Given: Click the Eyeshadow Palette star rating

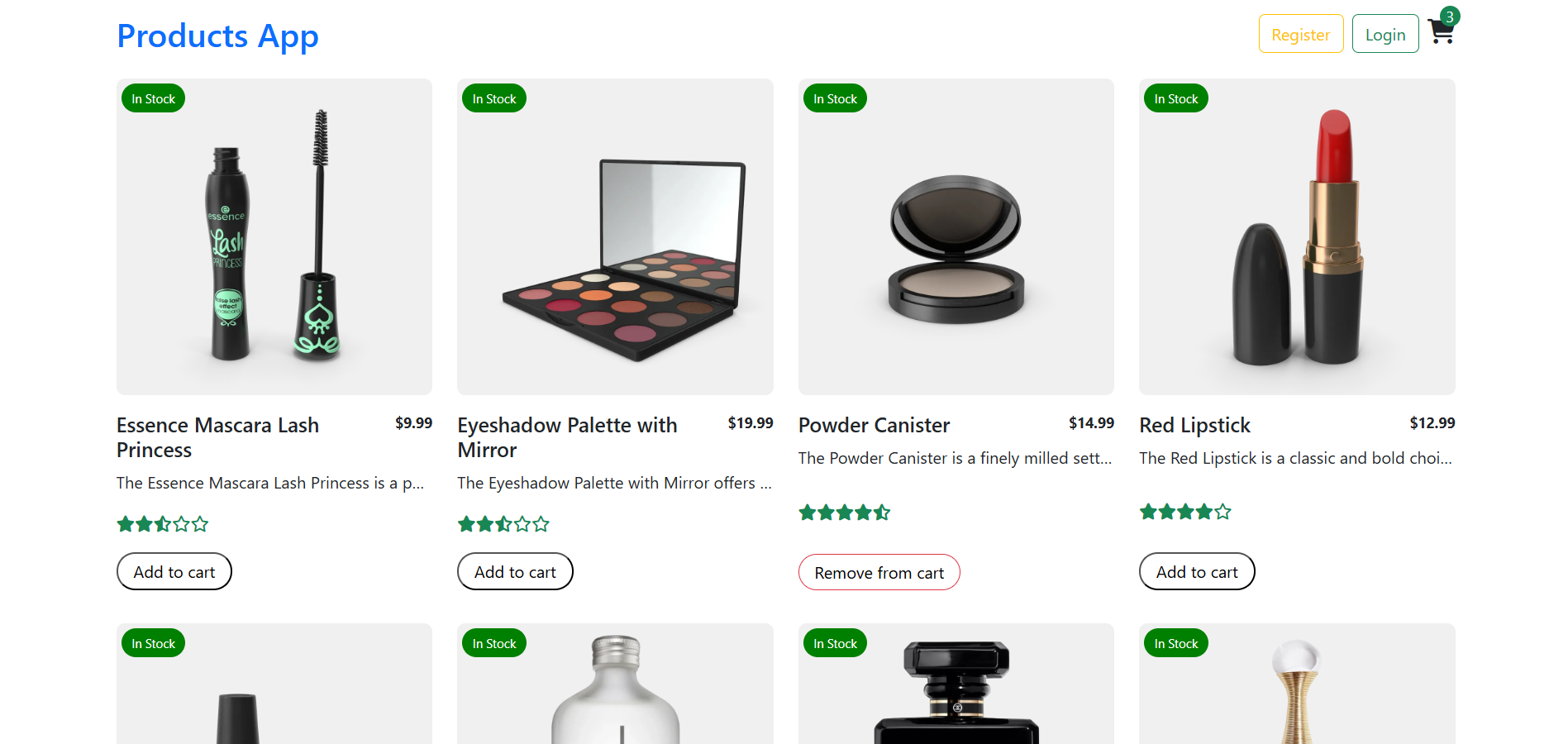Looking at the screenshot, I should point(503,524).
